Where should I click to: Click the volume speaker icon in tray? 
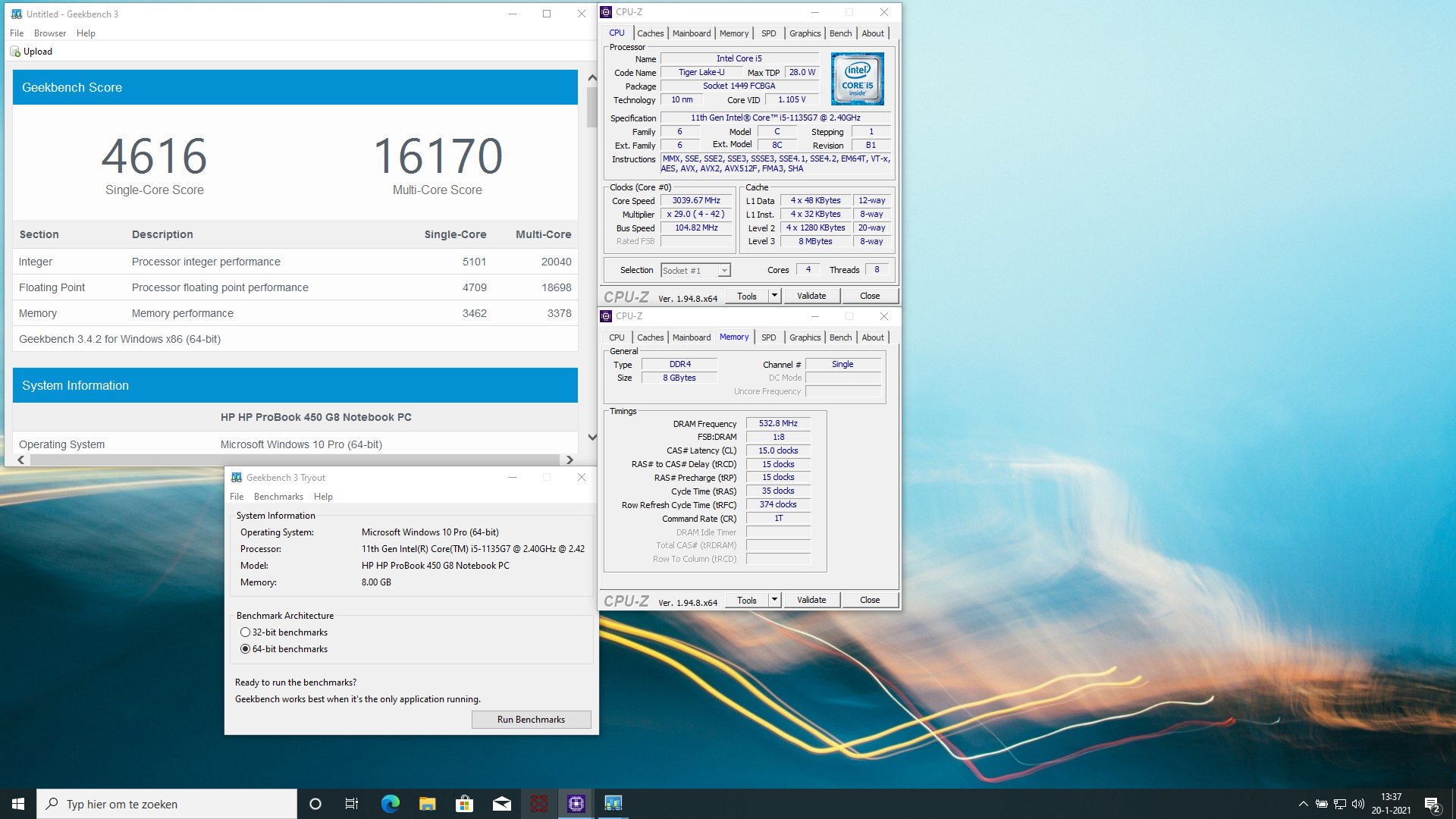(x=1358, y=804)
